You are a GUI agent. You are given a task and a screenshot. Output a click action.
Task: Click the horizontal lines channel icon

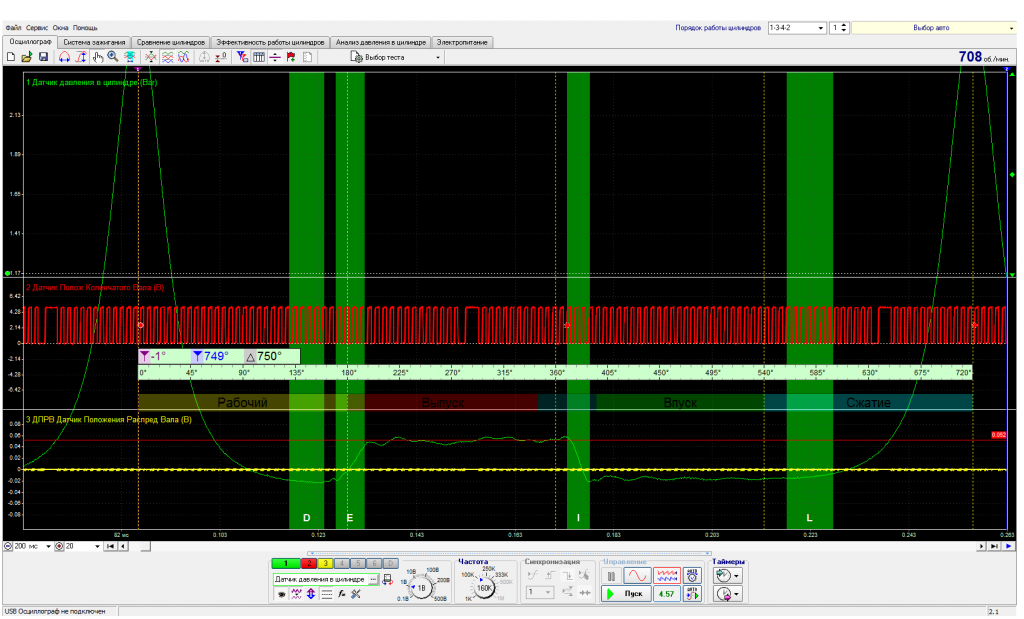pyautogui.click(x=327, y=594)
